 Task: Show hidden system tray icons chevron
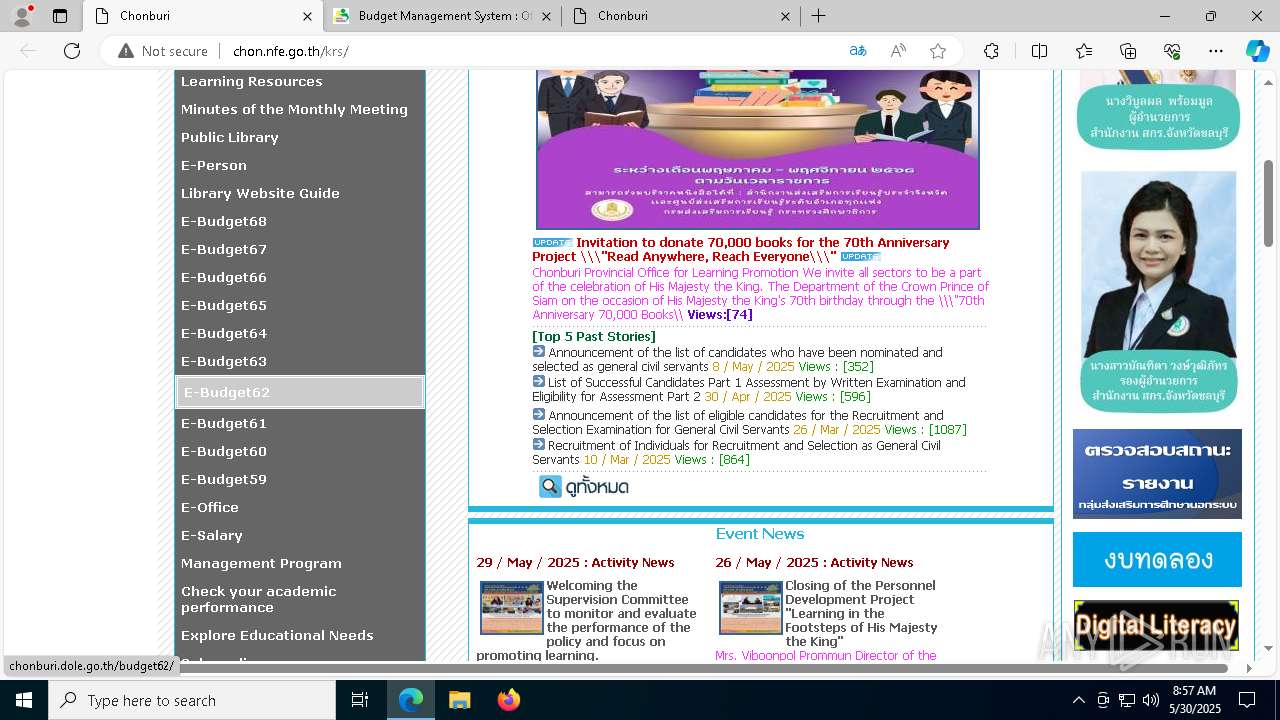(1078, 700)
